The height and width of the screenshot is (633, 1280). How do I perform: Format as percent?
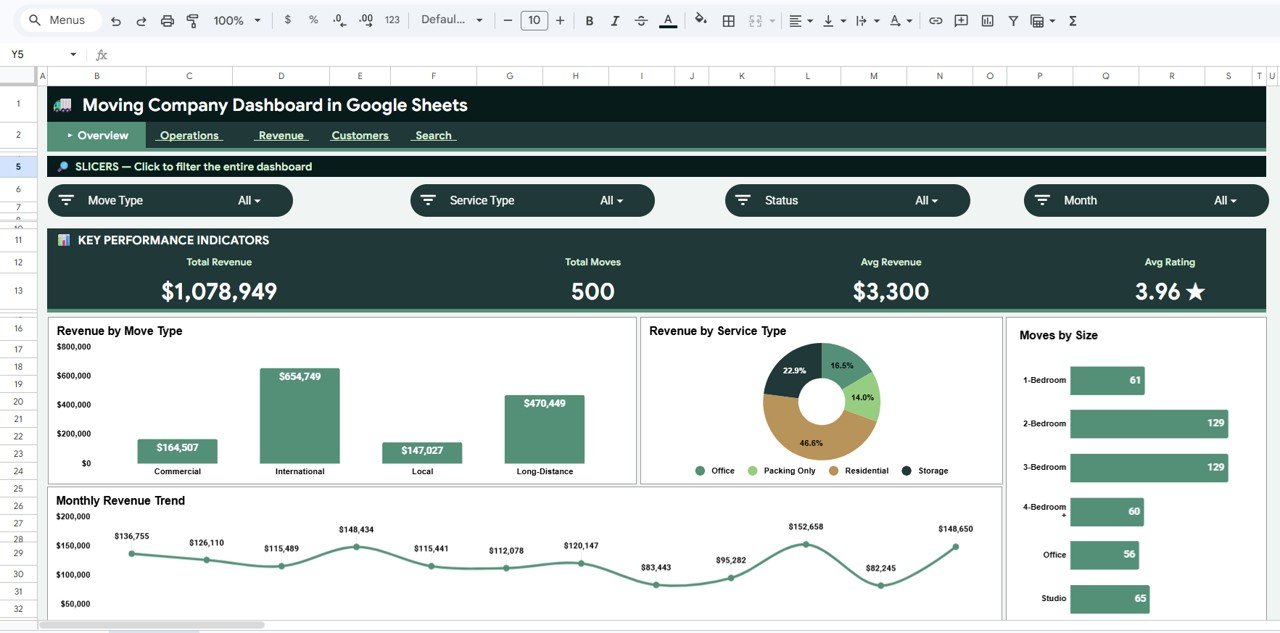[x=313, y=20]
